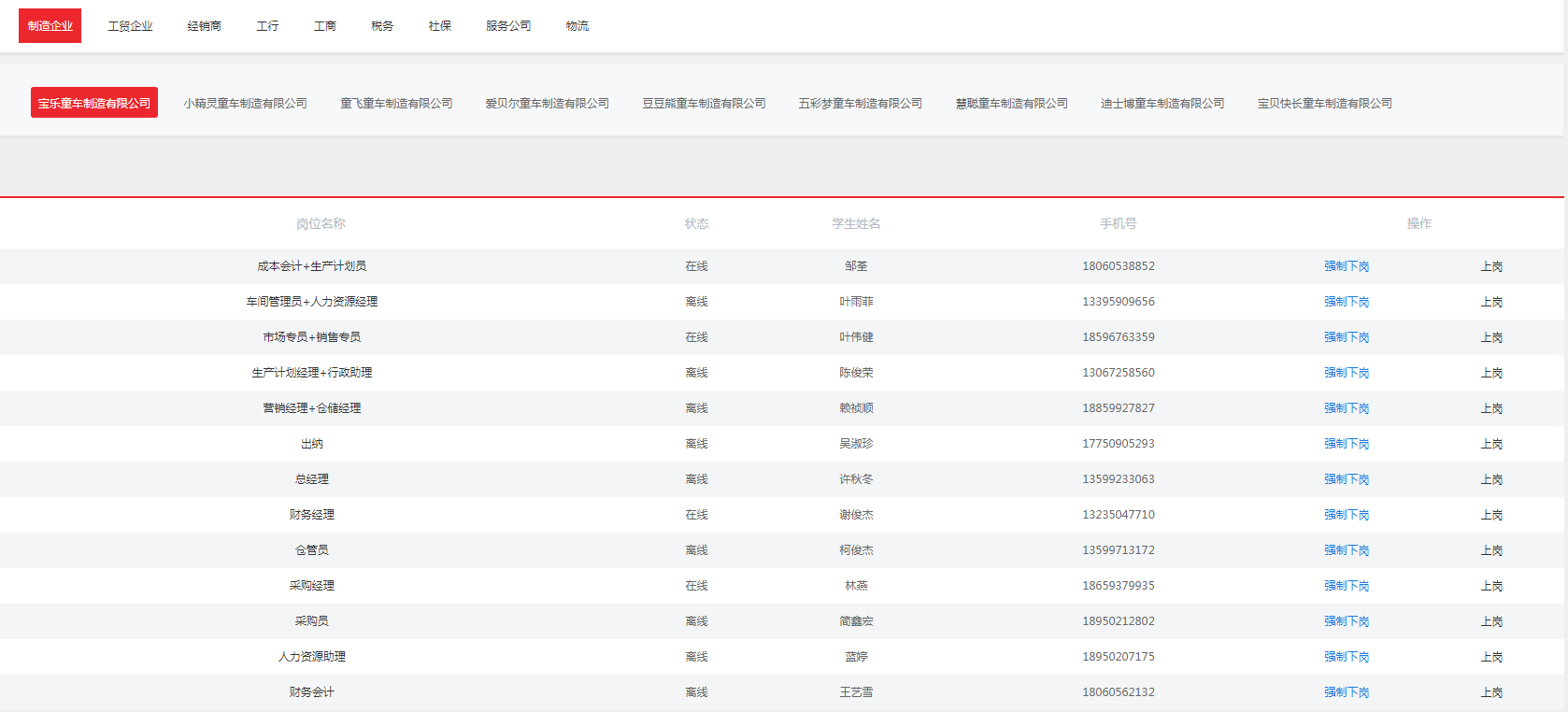This screenshot has height=712, width=1568.
Task: Pick 慧聪童车制造有限公司 company
Action: pyautogui.click(x=1011, y=103)
